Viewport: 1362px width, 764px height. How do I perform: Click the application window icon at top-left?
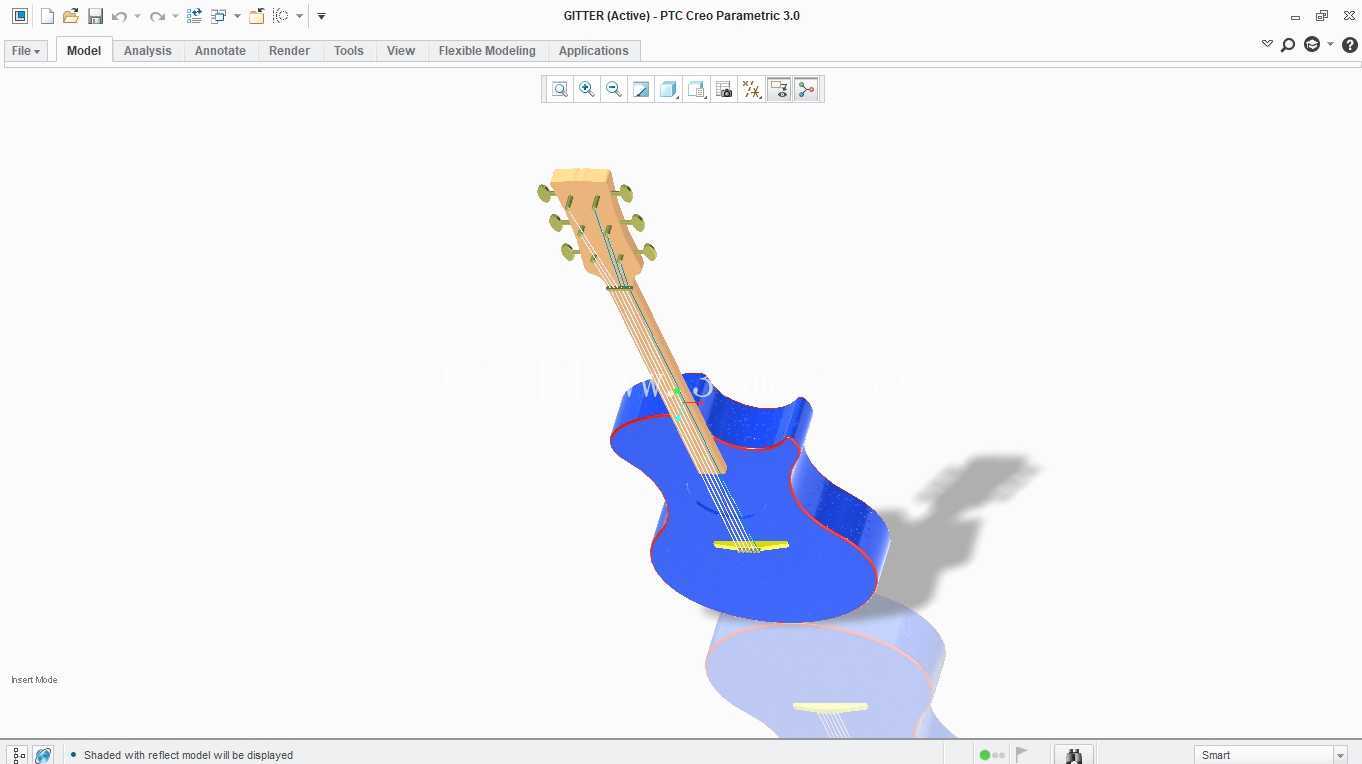pyautogui.click(x=19, y=16)
